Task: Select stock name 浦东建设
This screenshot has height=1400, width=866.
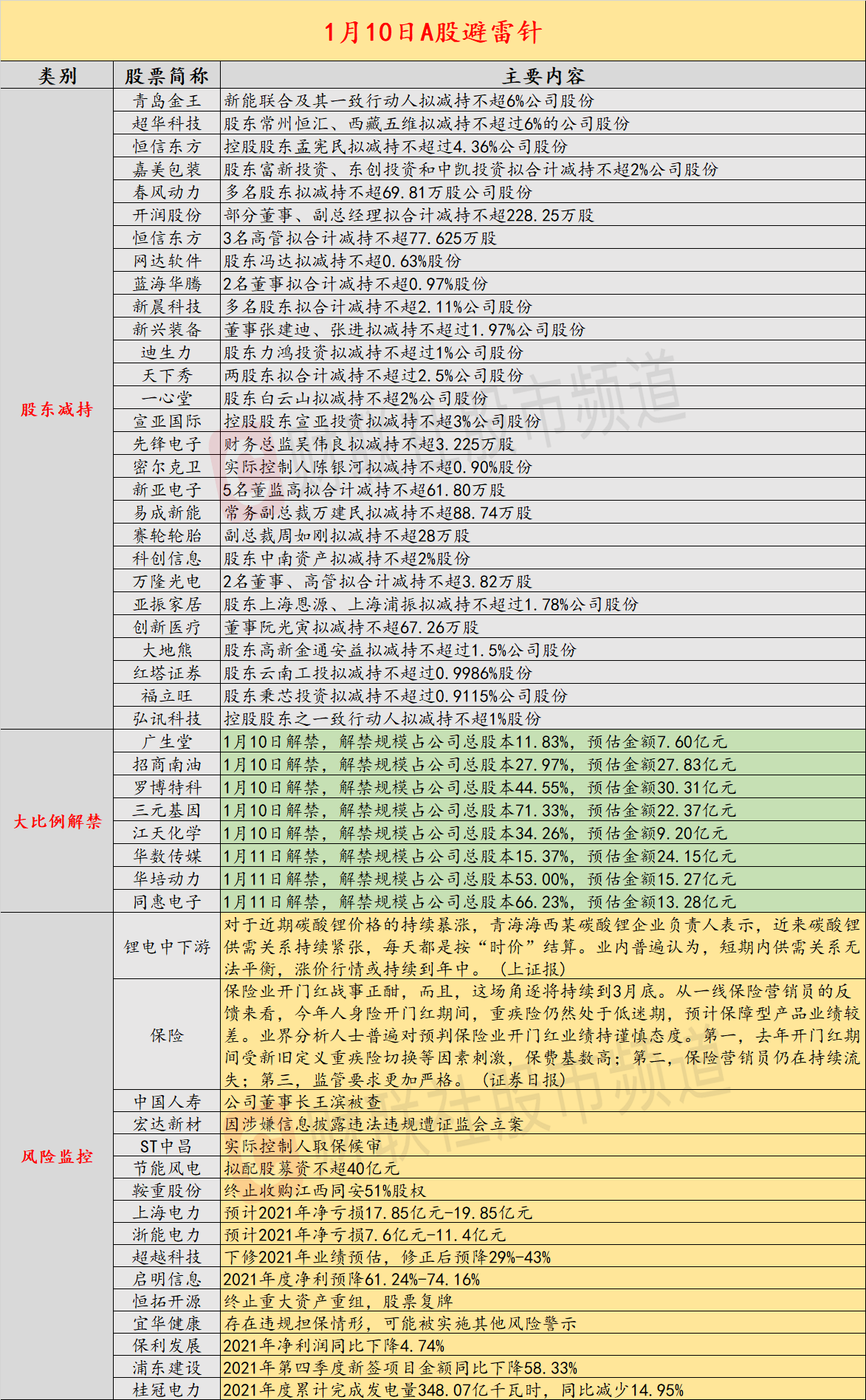Action: coord(167,1368)
